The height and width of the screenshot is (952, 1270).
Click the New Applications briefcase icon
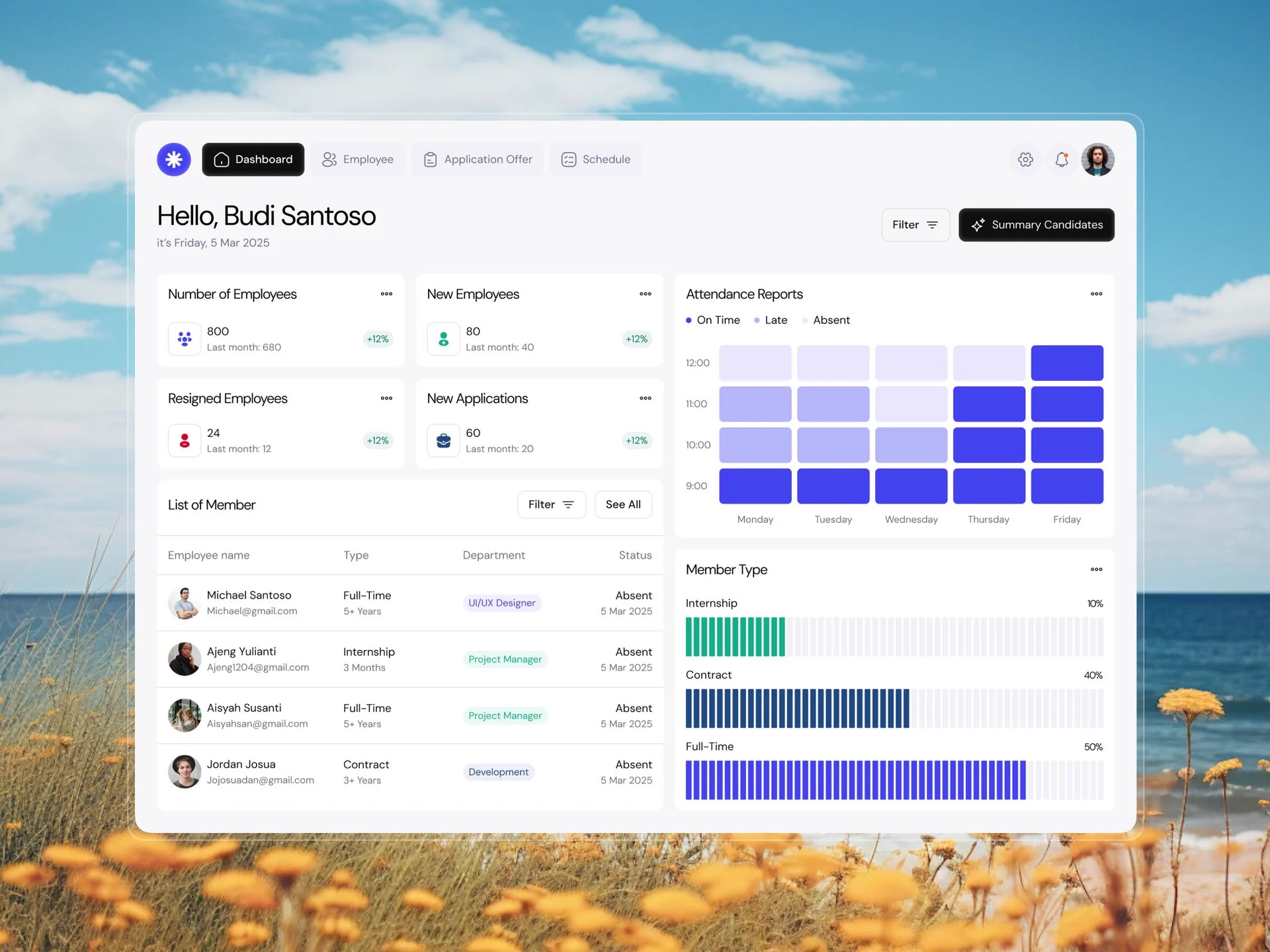pyautogui.click(x=444, y=440)
